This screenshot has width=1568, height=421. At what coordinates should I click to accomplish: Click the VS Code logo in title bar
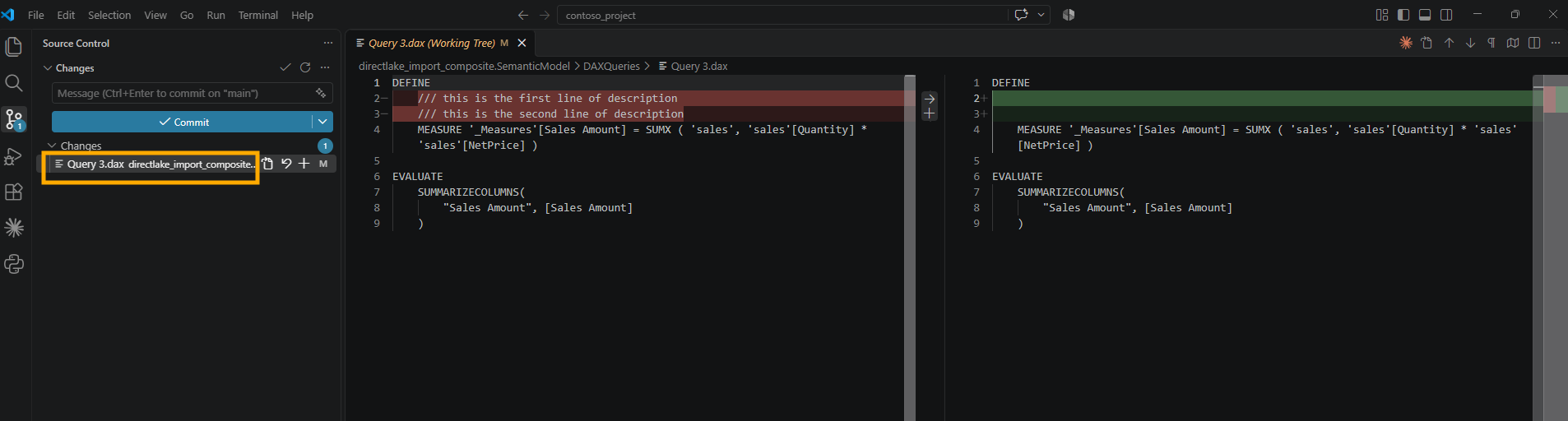click(9, 15)
